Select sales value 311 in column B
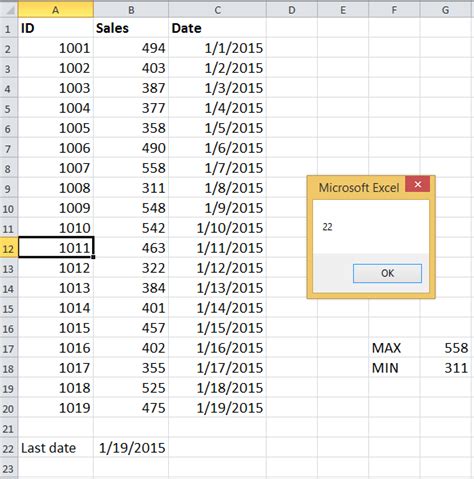The image size is (474, 479). [x=131, y=188]
